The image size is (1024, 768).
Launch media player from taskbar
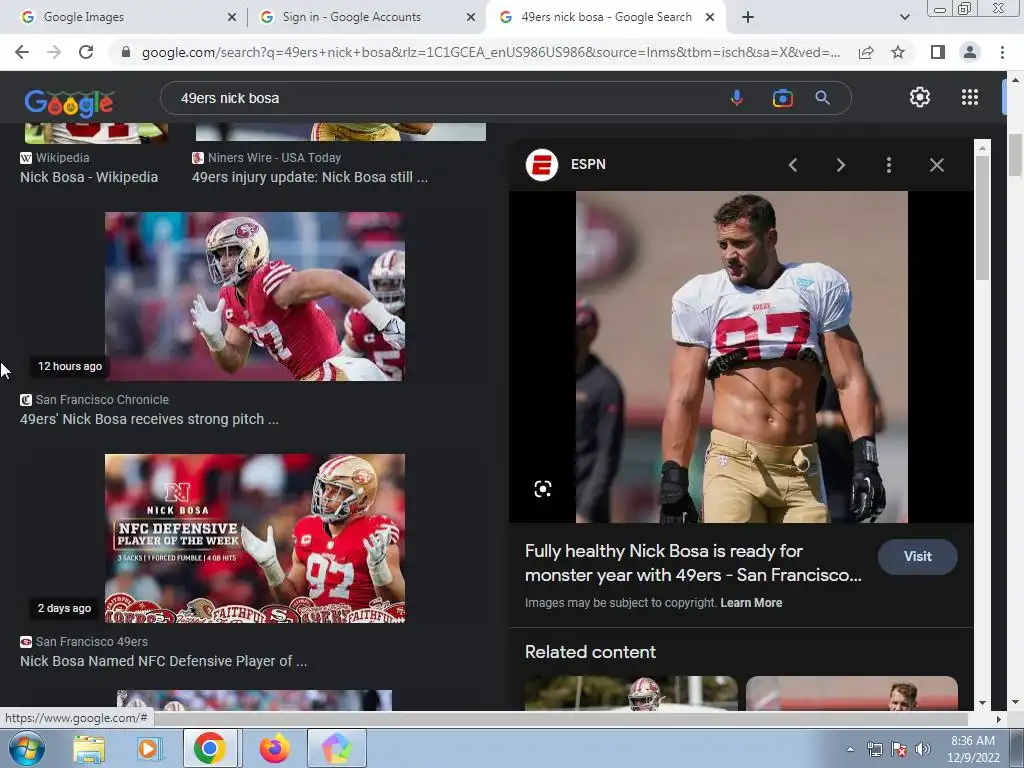(149, 749)
